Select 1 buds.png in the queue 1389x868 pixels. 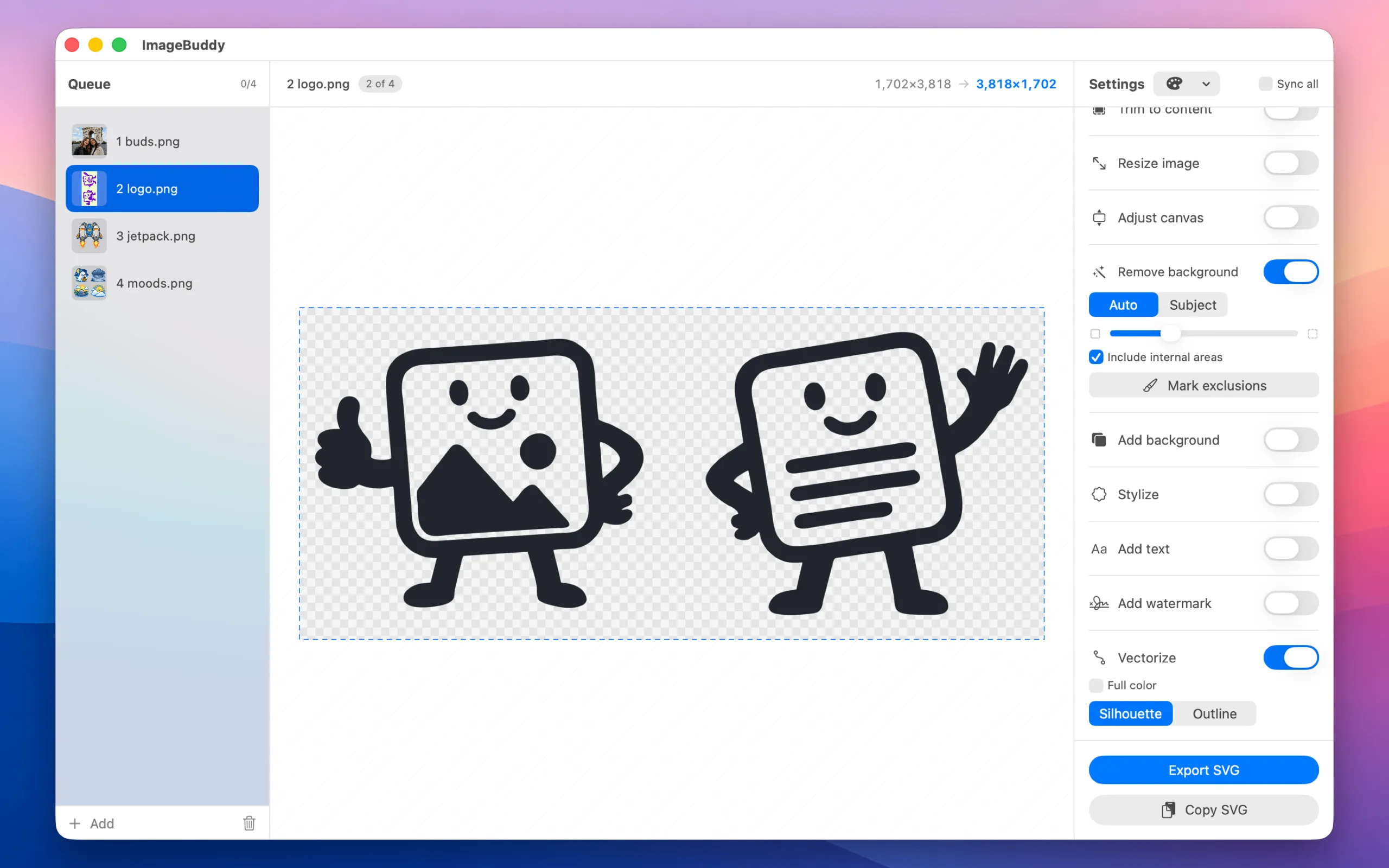pos(162,141)
